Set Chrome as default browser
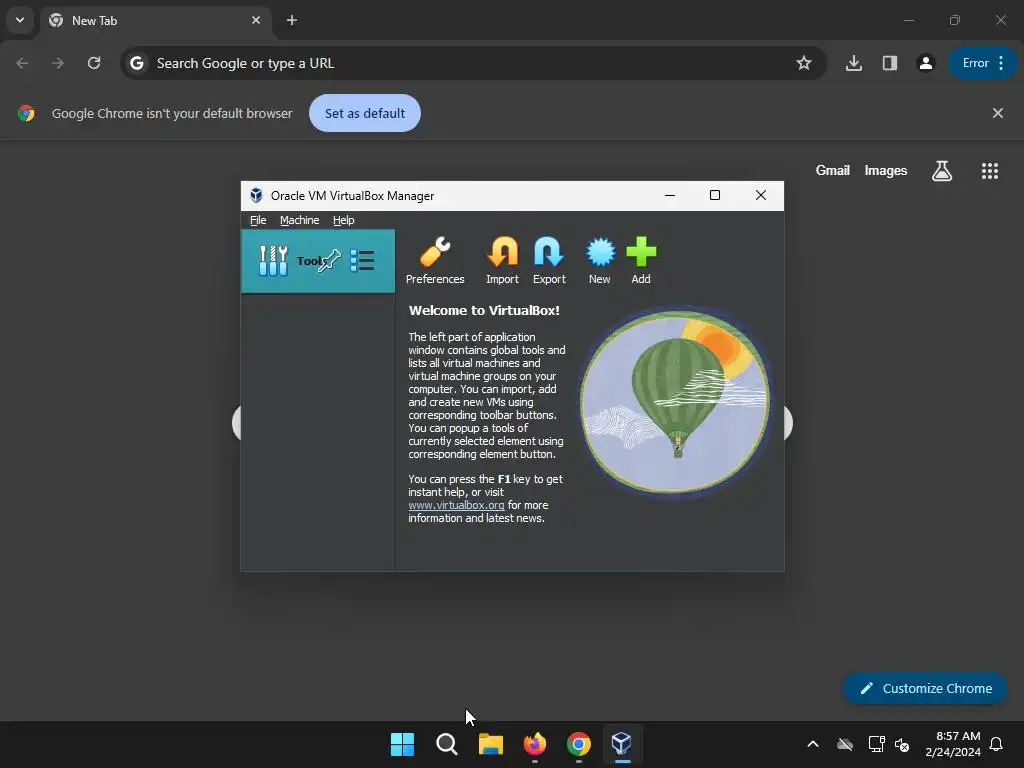 click(x=365, y=114)
